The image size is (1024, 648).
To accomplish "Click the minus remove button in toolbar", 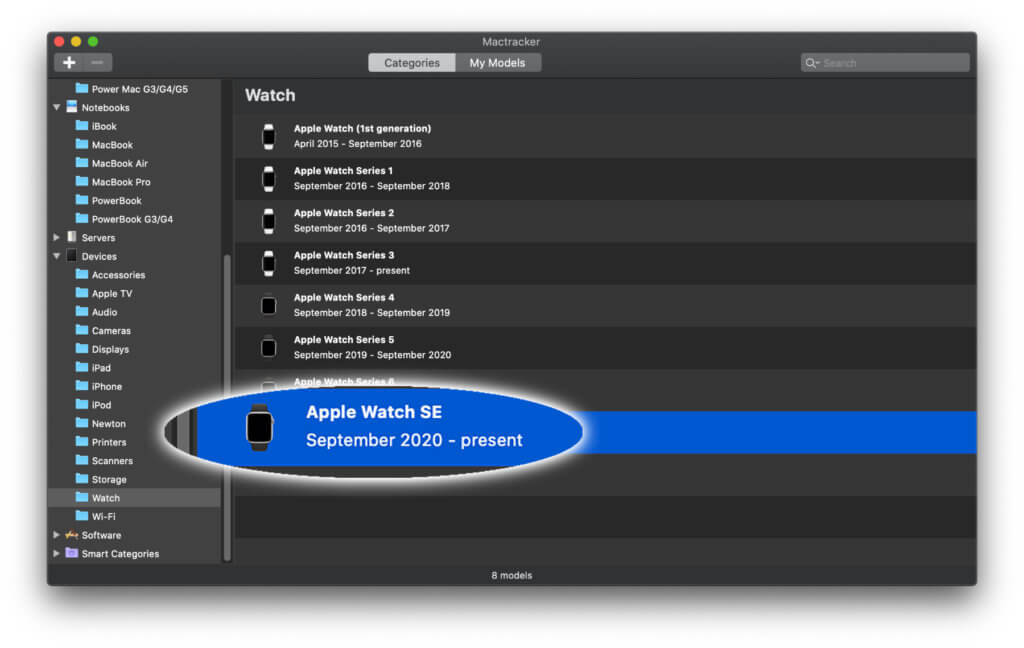I will click(x=98, y=63).
